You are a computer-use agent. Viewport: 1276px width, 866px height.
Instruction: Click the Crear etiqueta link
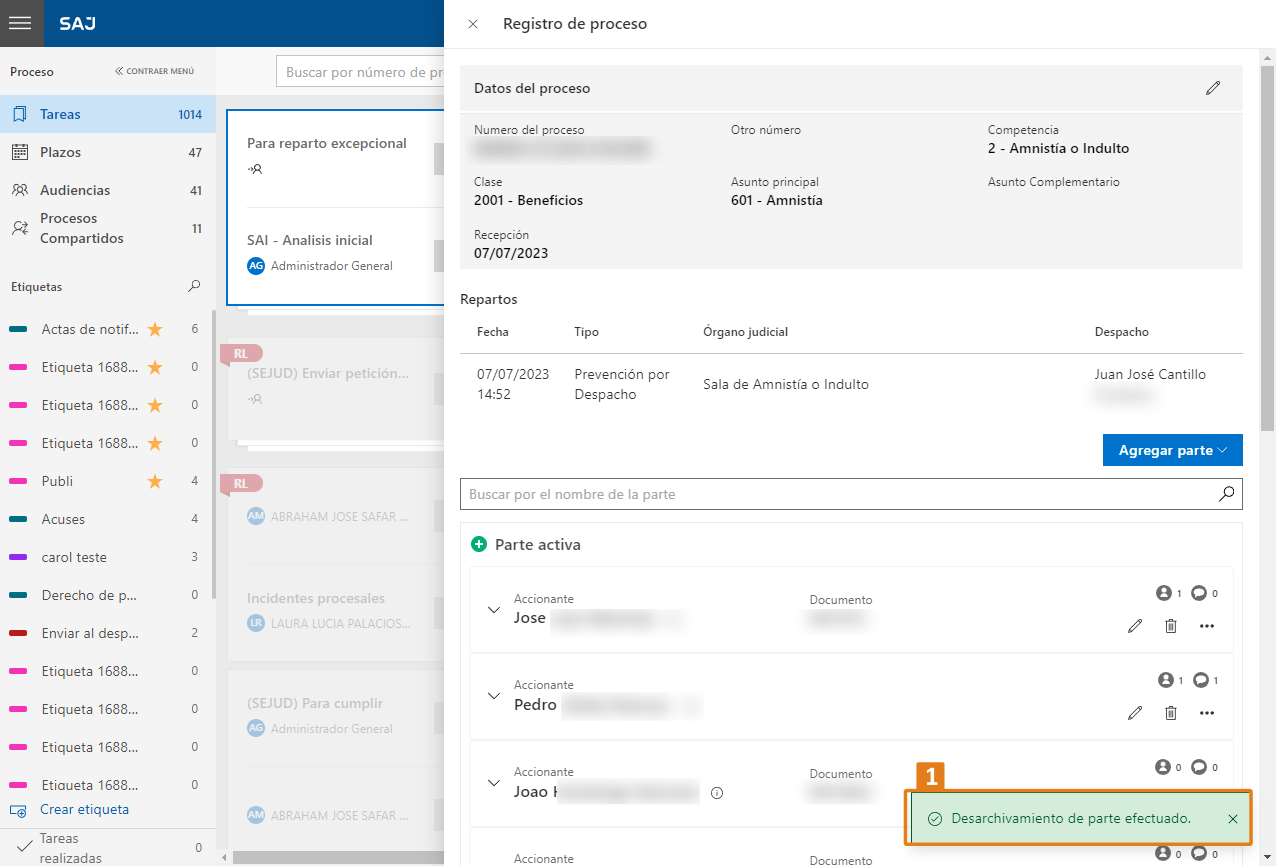[84, 809]
